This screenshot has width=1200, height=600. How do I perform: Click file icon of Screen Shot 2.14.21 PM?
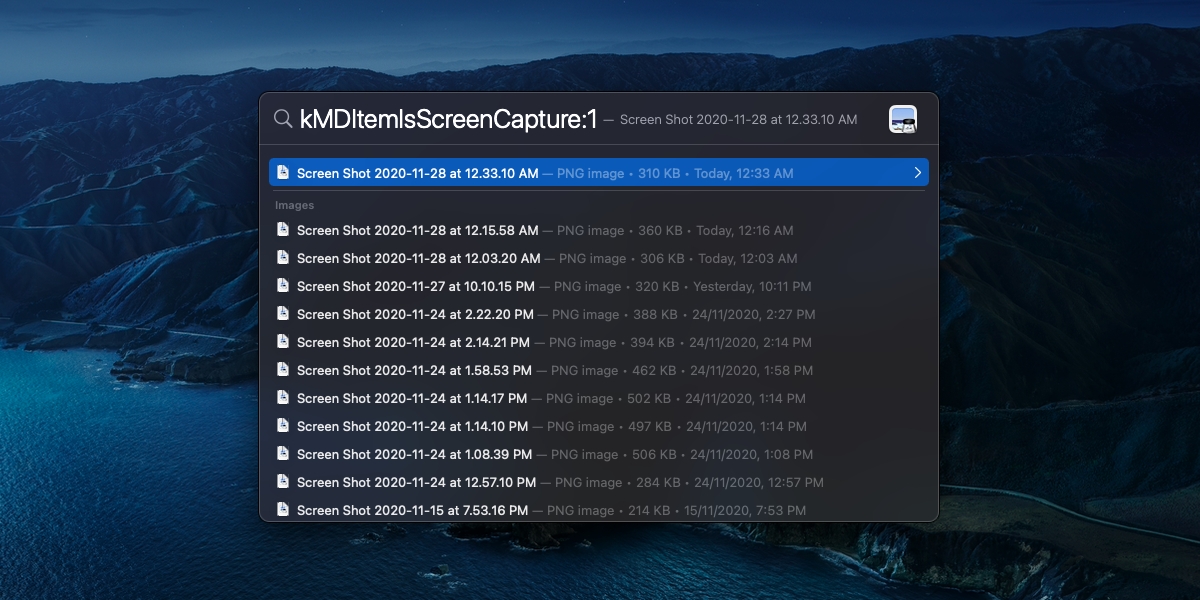[x=283, y=342]
